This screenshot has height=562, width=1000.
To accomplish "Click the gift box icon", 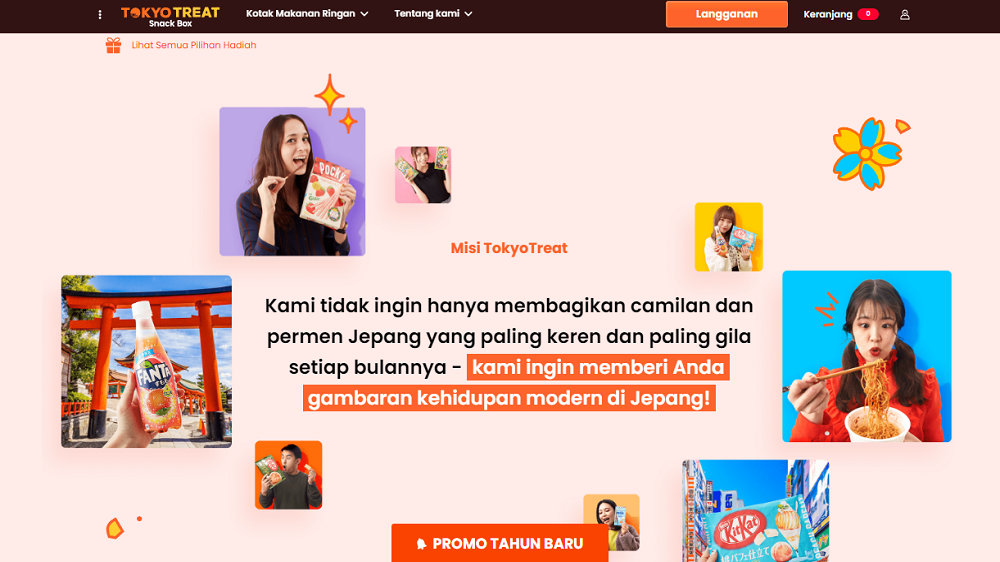I will tap(114, 45).
